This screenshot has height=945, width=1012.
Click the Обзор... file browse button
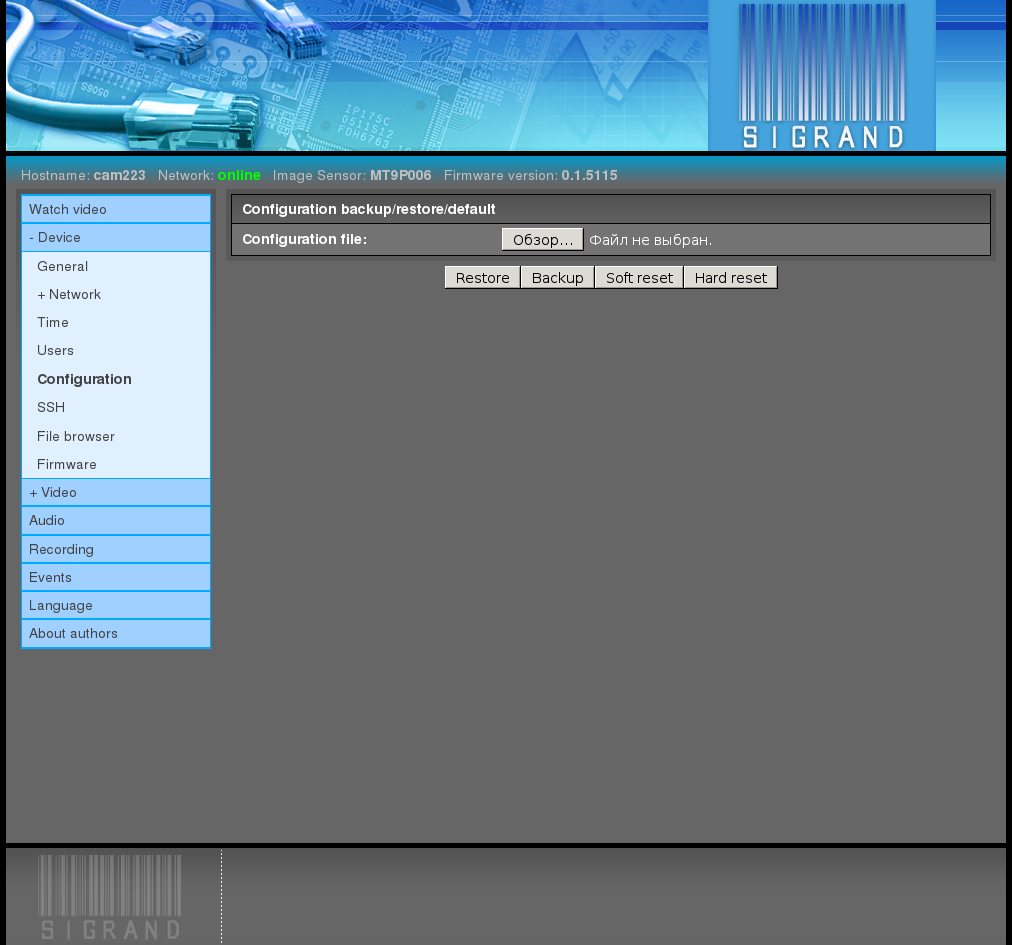(543, 239)
